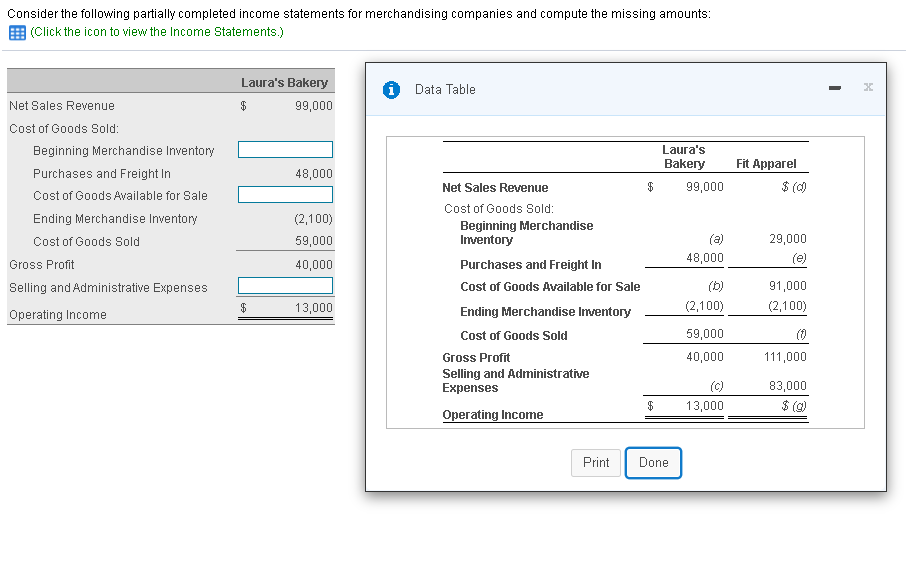Click the (f) placeholder for Fit Apparel
Viewport: 906px width, 569px height.
801,334
